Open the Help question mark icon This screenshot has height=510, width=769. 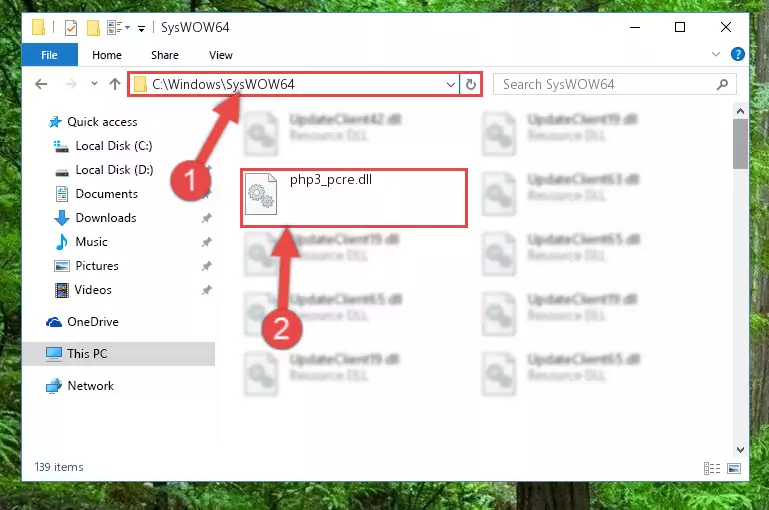(738, 54)
